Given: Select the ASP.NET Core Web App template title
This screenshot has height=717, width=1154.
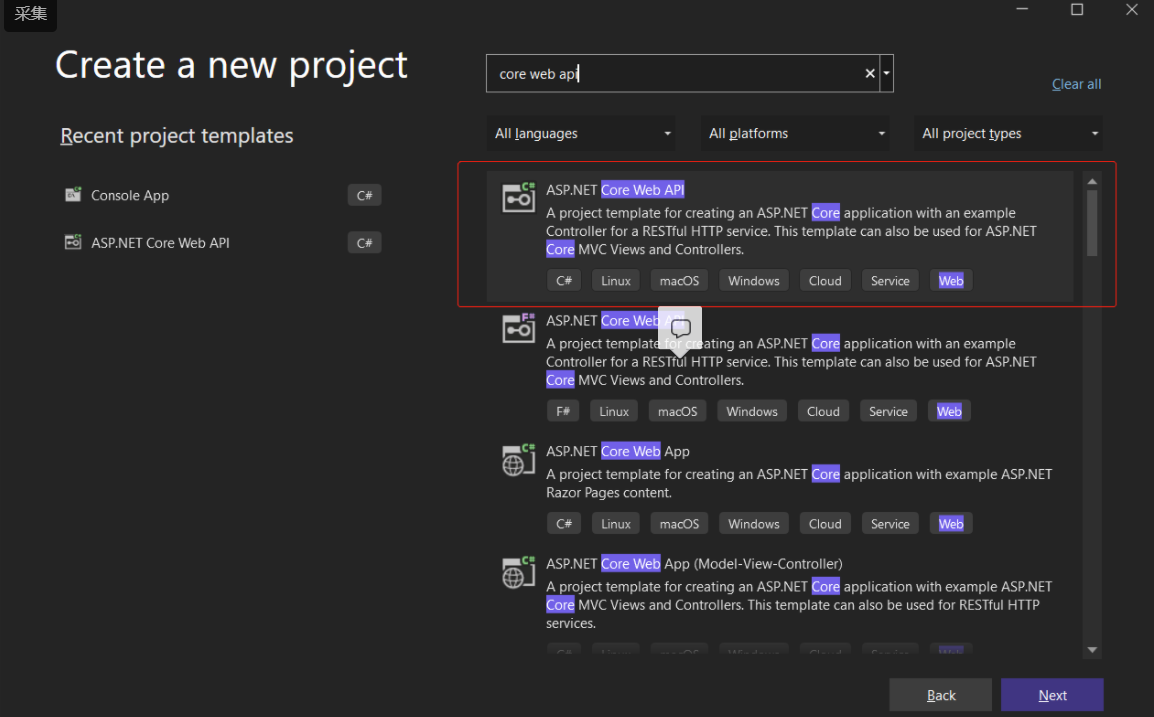Looking at the screenshot, I should click(617, 451).
